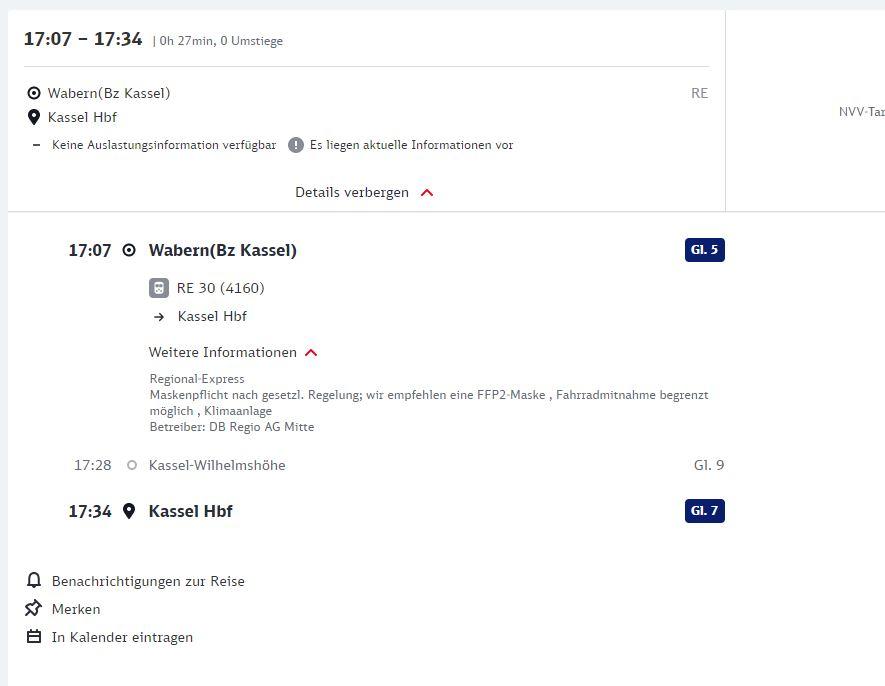Screen dimensions: 885x686
Task: Select Merken to save the trip
Action: click(x=76, y=609)
